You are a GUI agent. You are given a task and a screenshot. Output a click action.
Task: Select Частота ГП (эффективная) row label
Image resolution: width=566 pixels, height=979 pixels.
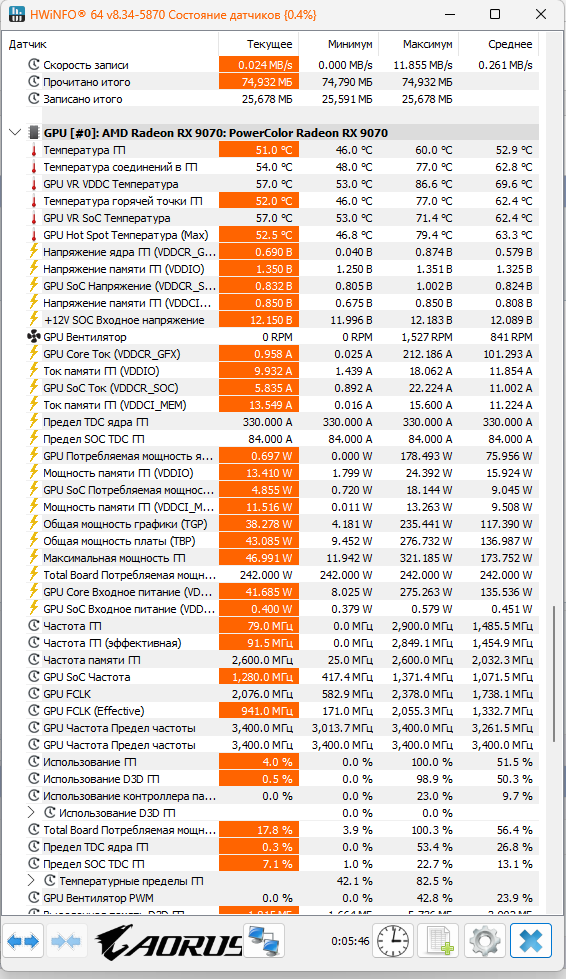coord(112,643)
